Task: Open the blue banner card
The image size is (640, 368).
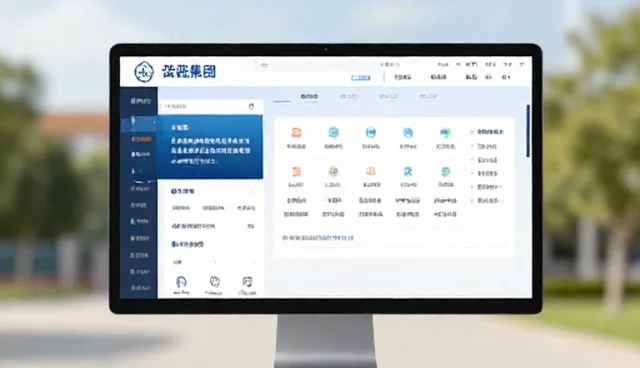Action: click(210, 147)
